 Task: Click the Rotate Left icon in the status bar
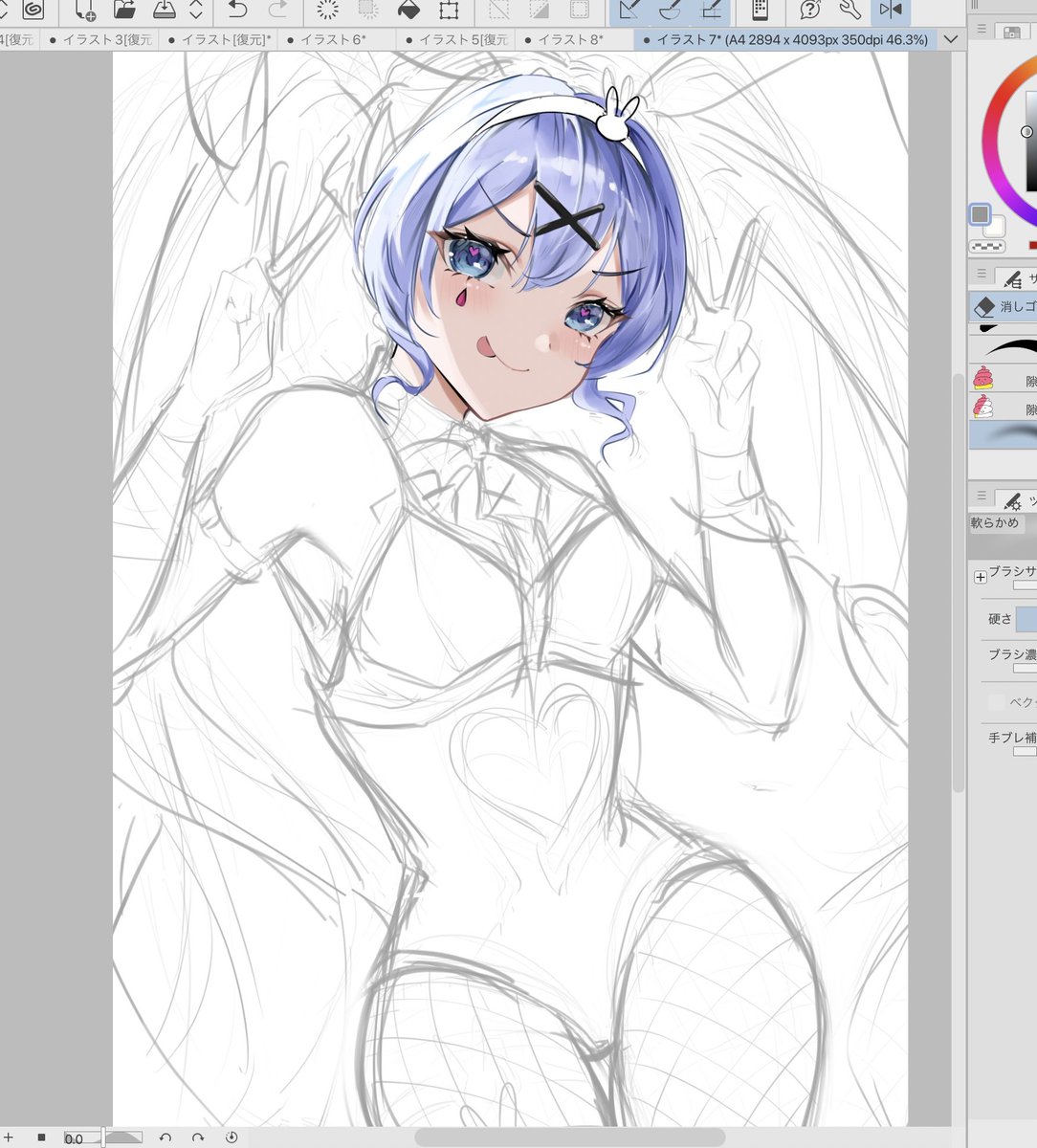click(165, 1137)
